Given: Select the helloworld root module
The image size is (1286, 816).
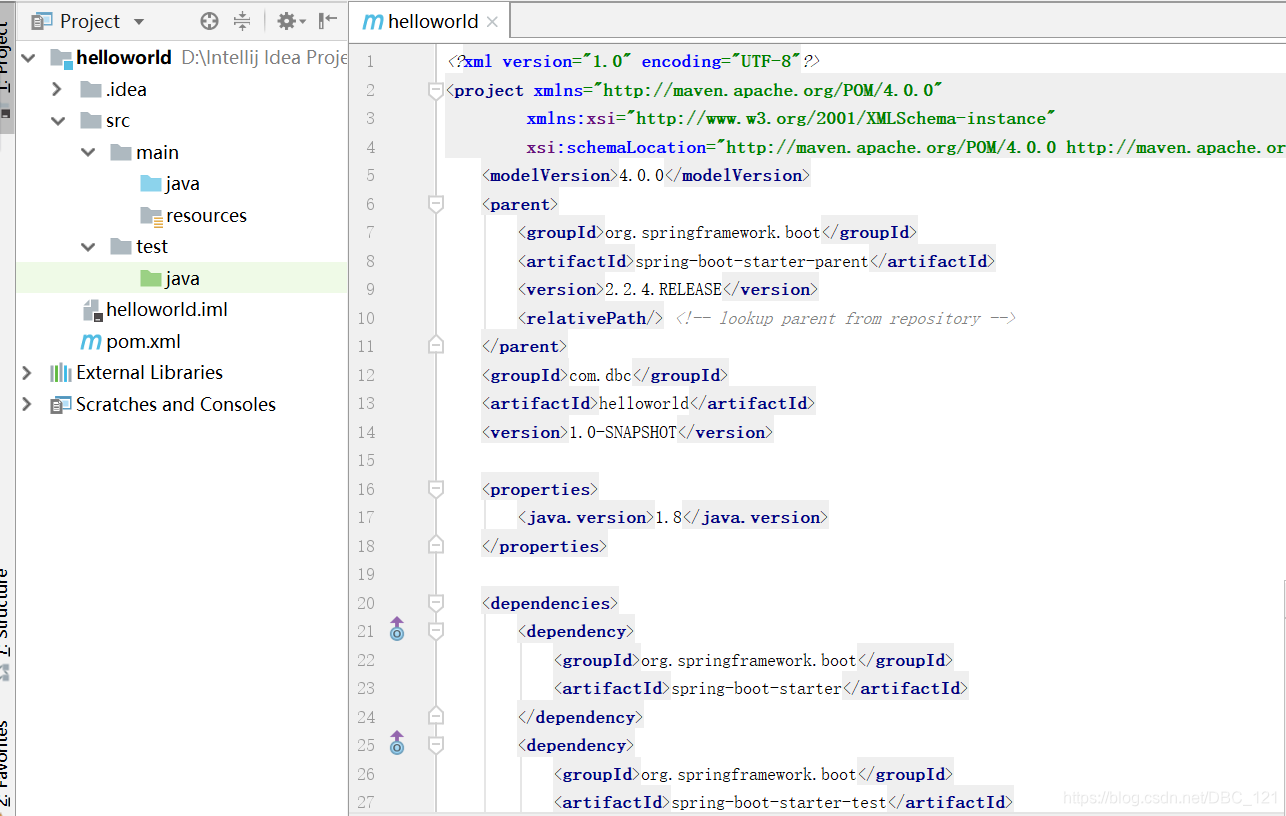Looking at the screenshot, I should [124, 58].
